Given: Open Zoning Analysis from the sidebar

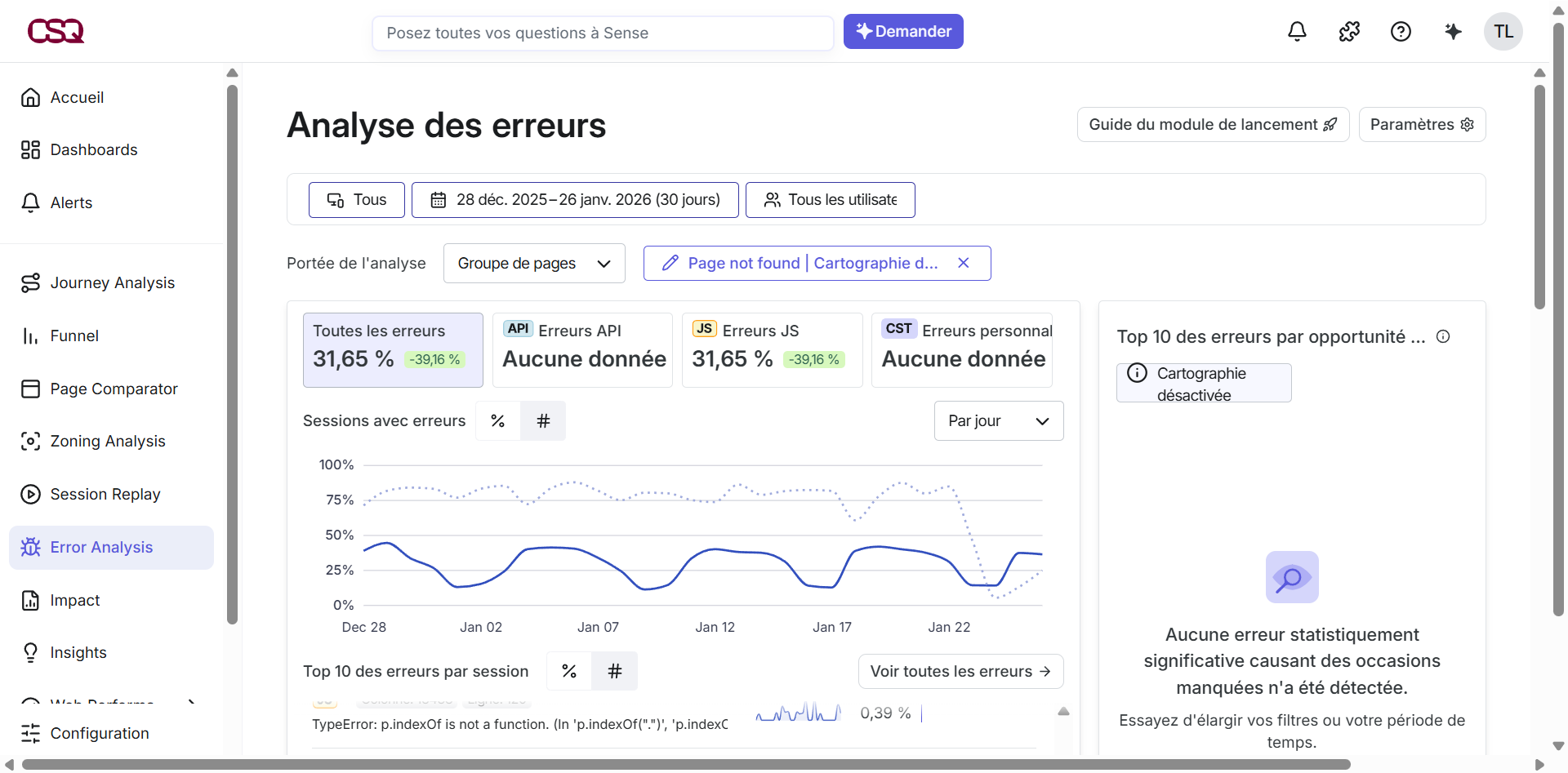Looking at the screenshot, I should pos(107,441).
